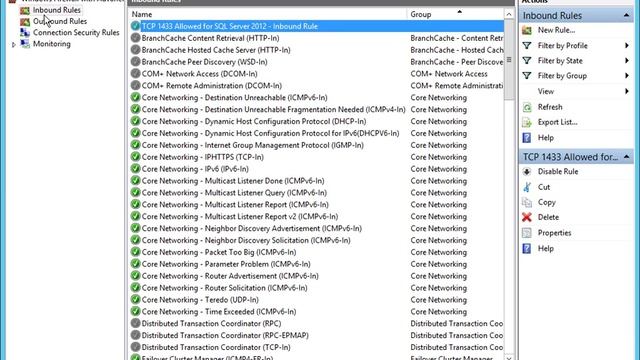The image size is (640, 360).
Task: Click New Rule... action
Action: (x=556, y=30)
